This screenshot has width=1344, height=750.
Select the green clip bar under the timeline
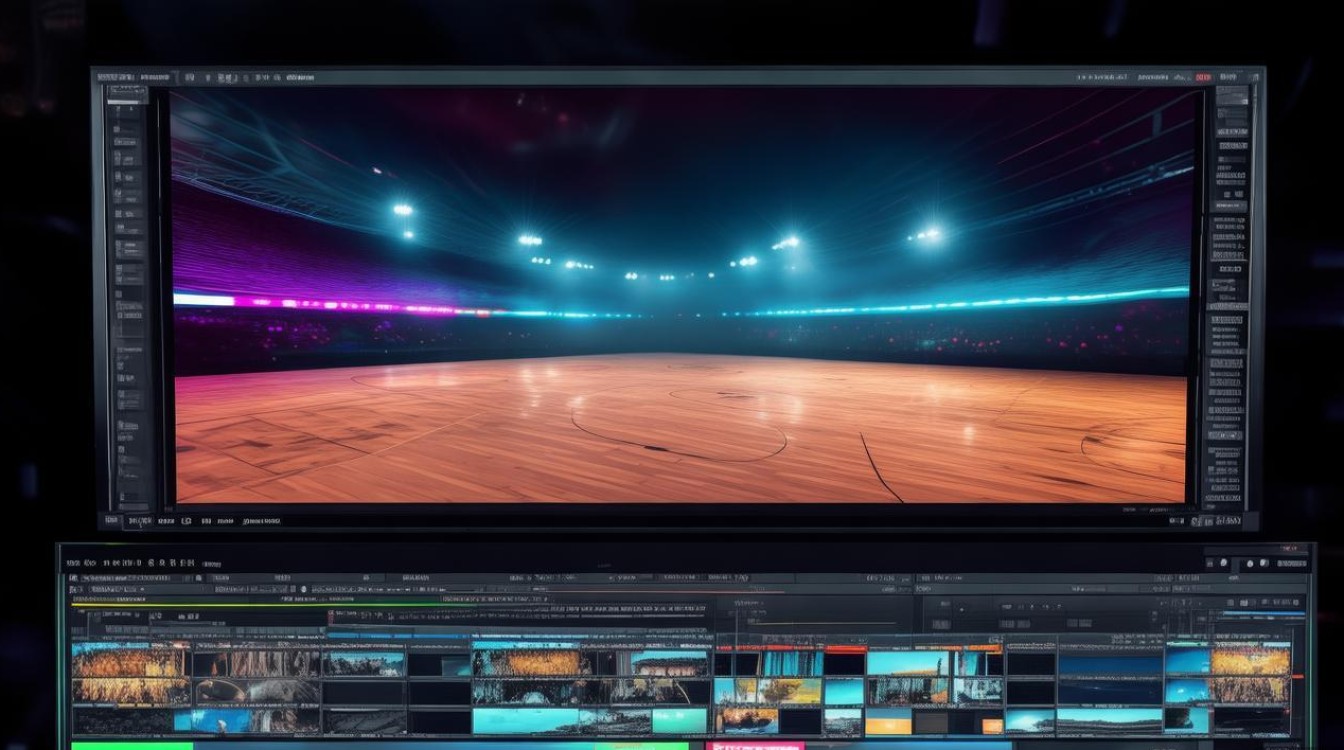pyautogui.click(x=132, y=746)
